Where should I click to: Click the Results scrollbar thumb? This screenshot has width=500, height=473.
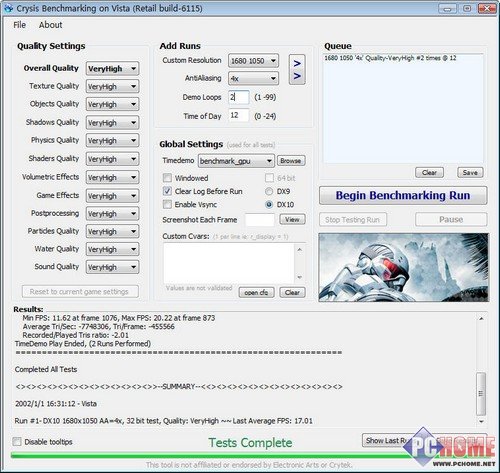(481, 394)
